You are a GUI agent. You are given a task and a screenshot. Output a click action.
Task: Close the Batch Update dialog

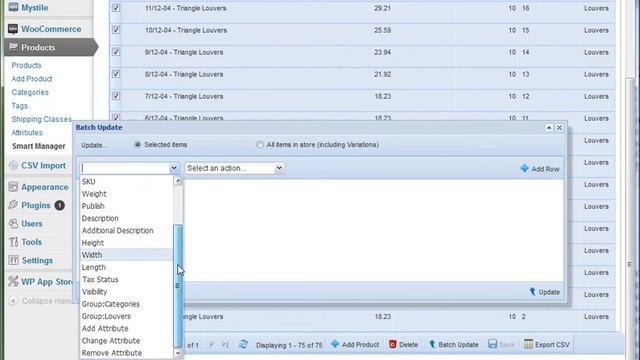point(559,128)
